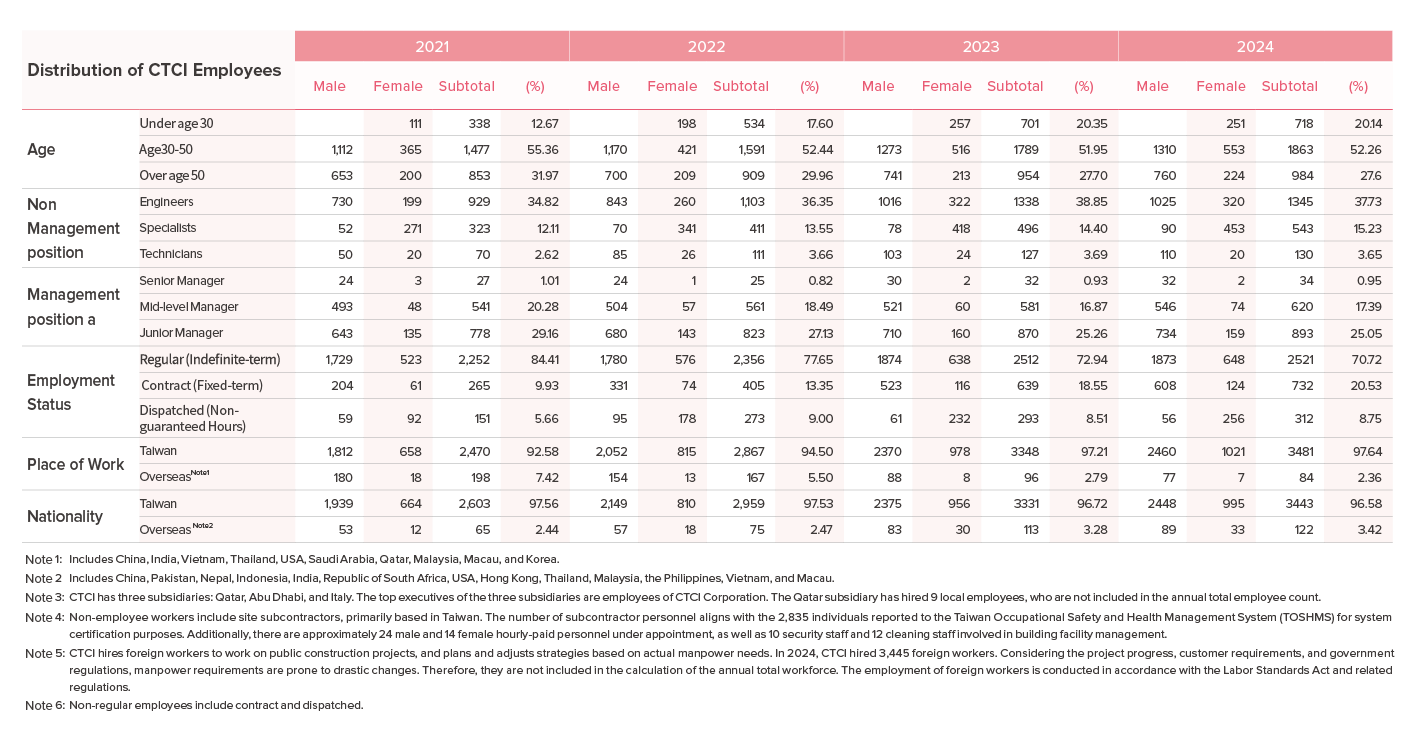Click the Note 4 footnote about non-employee workers
This screenshot has height=751, width=1418.
tap(709, 625)
